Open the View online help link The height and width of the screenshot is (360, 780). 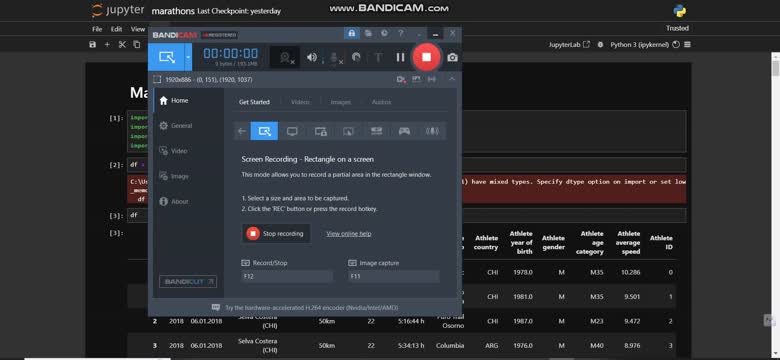pyautogui.click(x=348, y=234)
